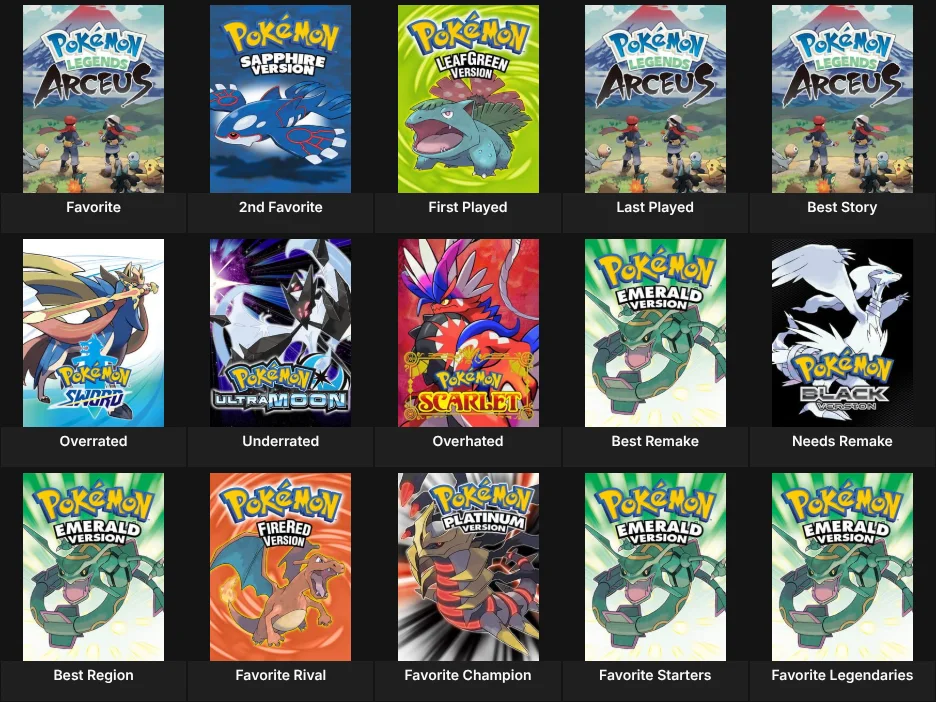Click the 'Favorite' category label
Viewport: 936px width, 702px height.
pos(93,207)
